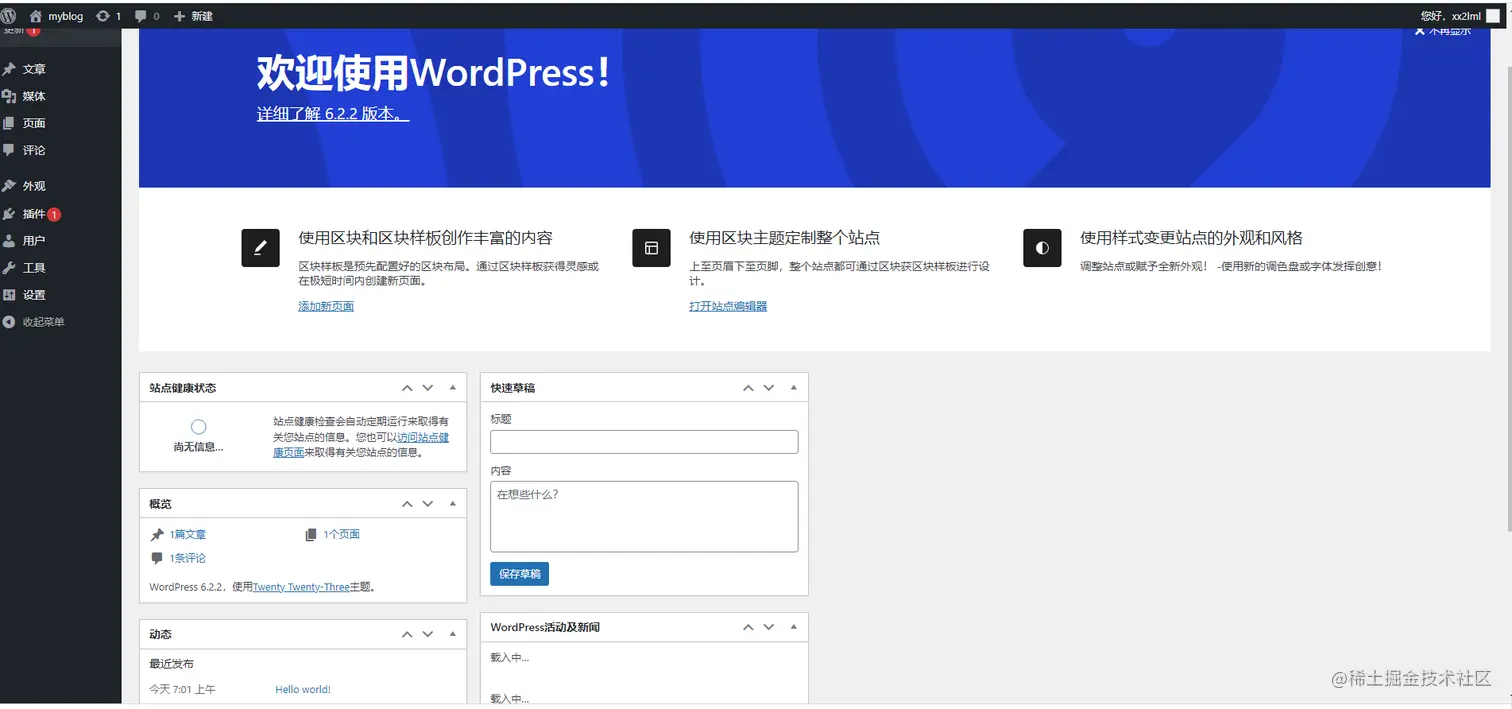Move 站点健康状态 widget up
The image size is (1512, 709).
[x=407, y=388]
